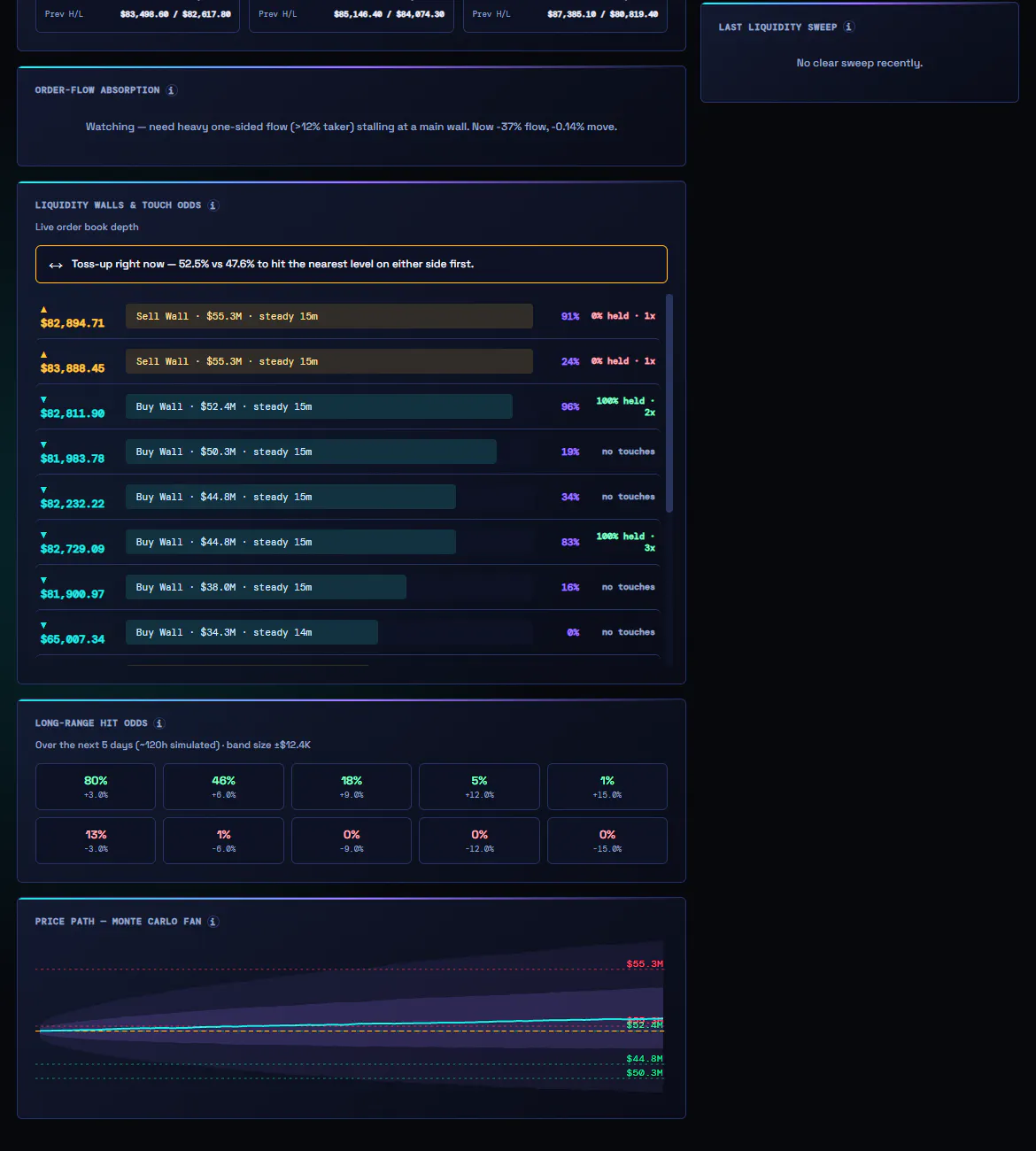
Task: Click the 'Live order book depth' subtitle
Action: [87, 228]
